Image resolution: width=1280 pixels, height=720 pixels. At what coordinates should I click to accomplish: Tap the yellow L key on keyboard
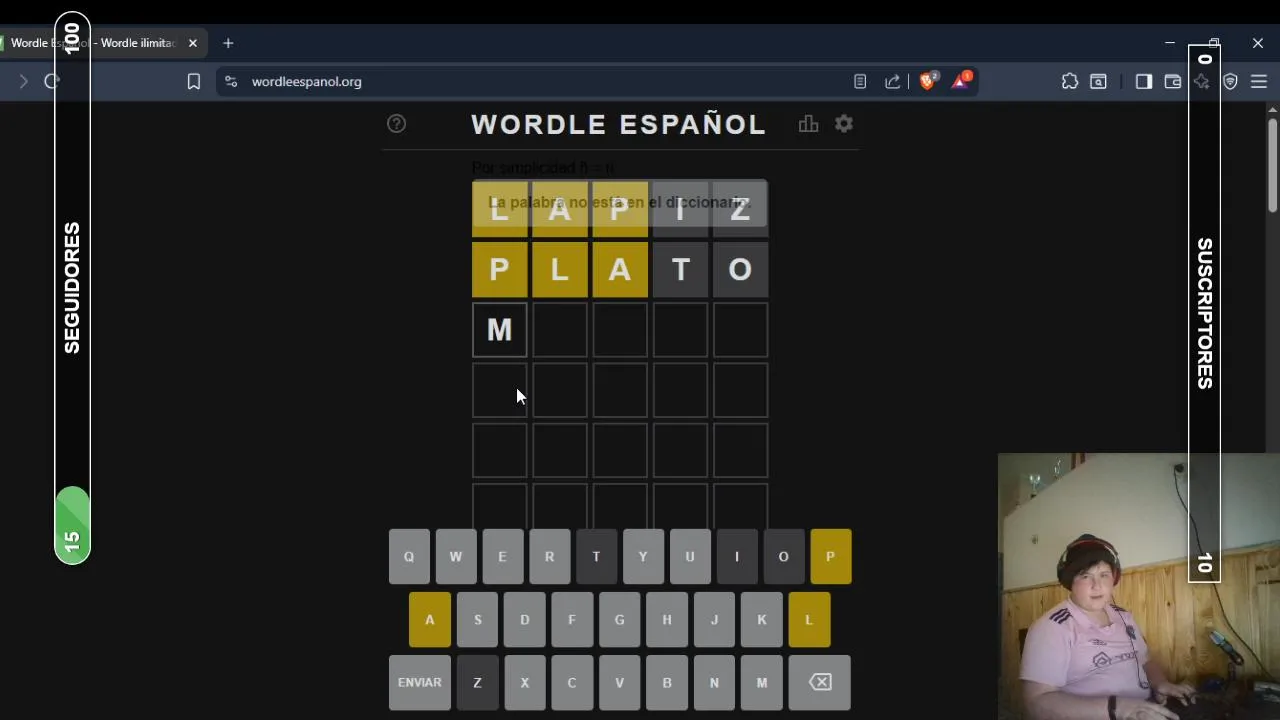(809, 620)
